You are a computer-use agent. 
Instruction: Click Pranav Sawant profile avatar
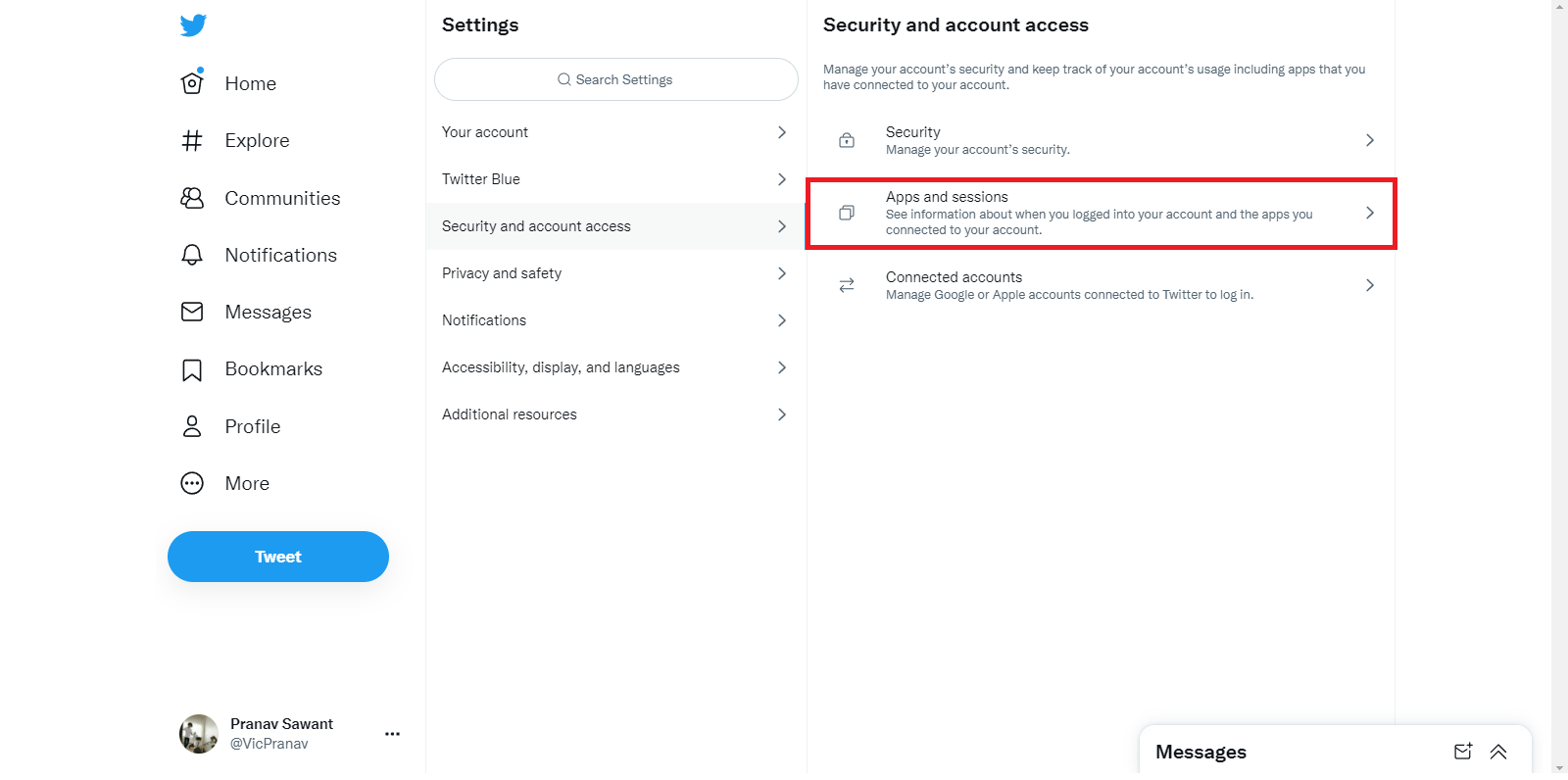[x=199, y=734]
